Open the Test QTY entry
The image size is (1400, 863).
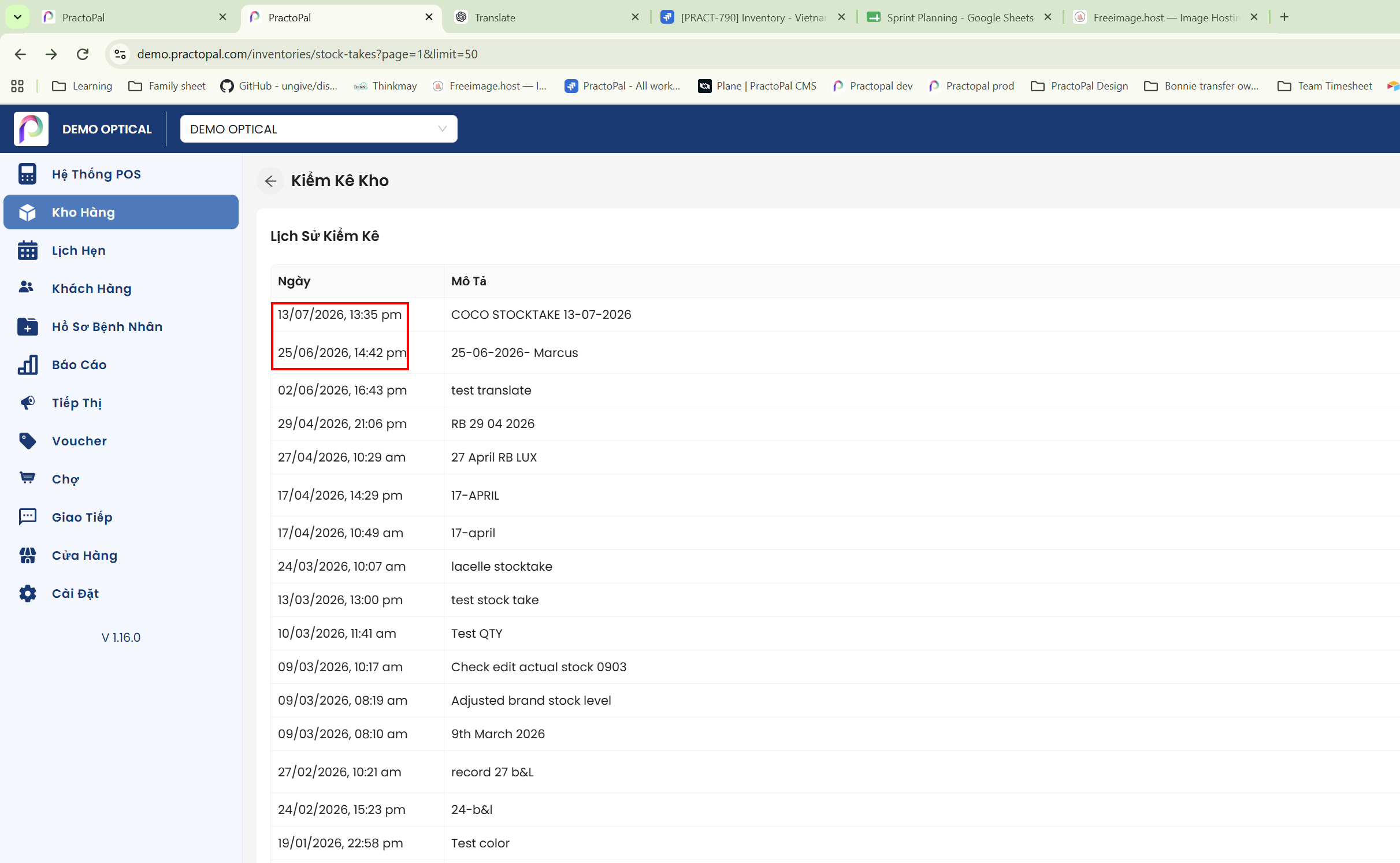coord(835,634)
